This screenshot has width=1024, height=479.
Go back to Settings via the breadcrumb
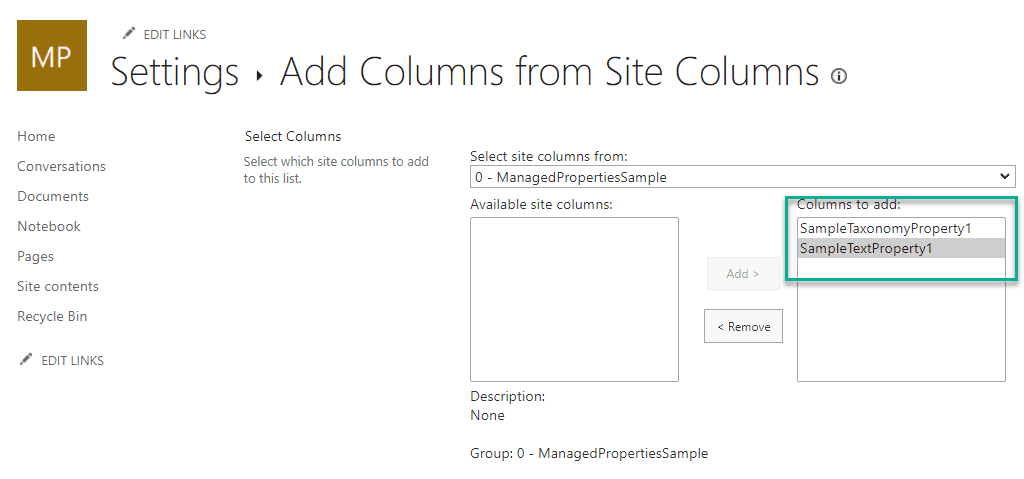pos(175,73)
